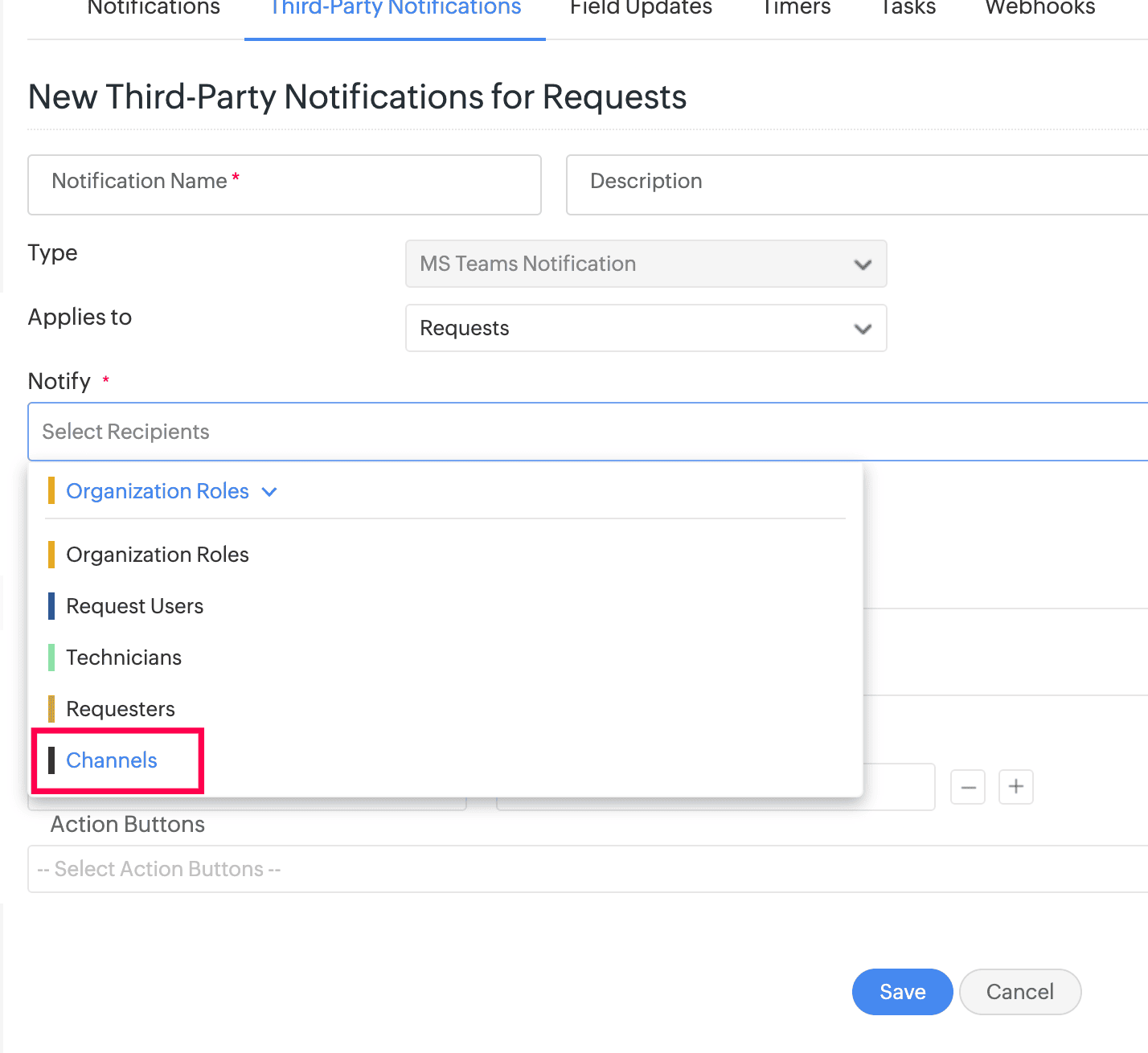1148x1053 pixels.
Task: Go to the Webhooks tab
Action: click(x=1039, y=8)
